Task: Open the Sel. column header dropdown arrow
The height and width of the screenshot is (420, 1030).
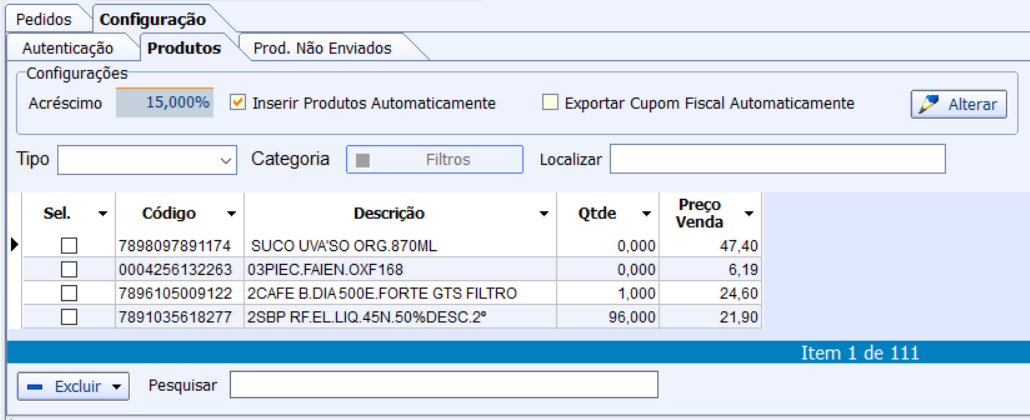Action: click(x=102, y=214)
